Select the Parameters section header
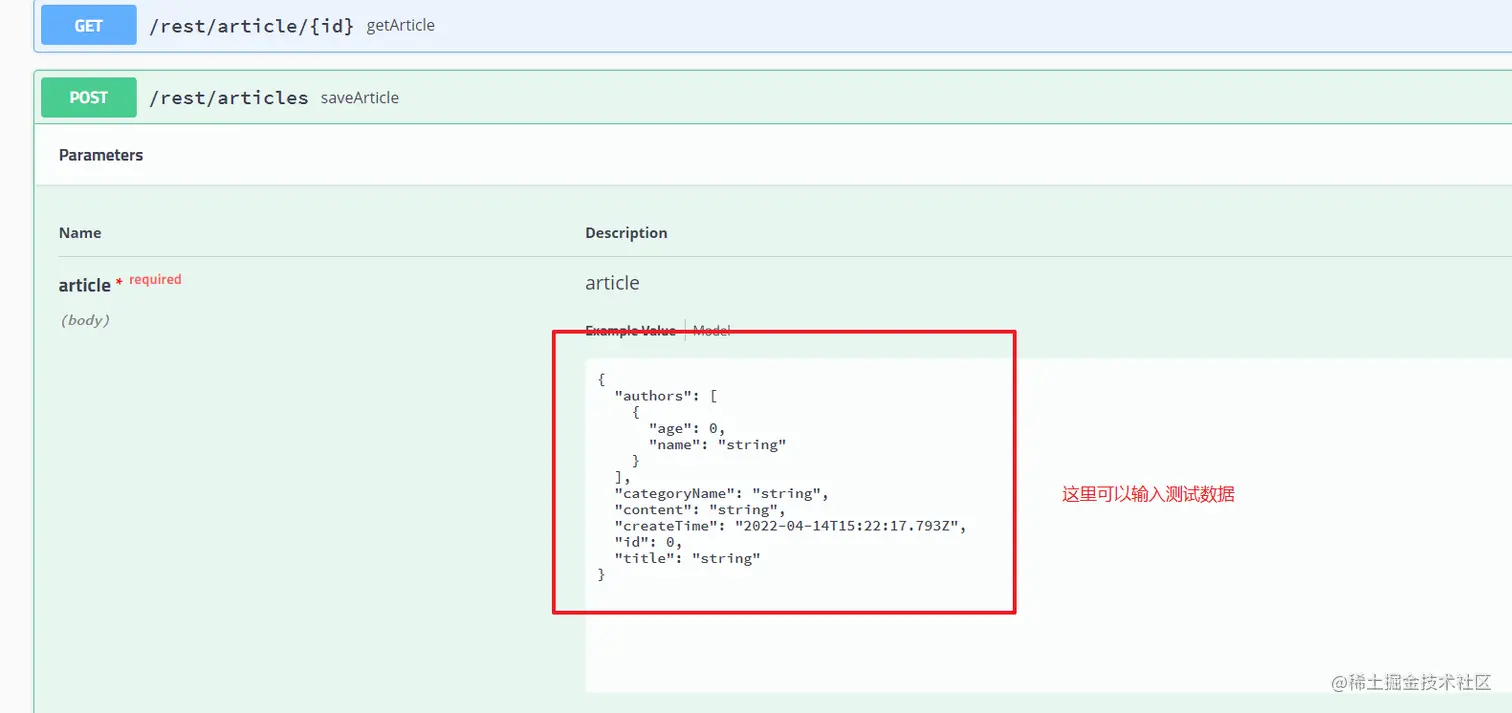1512x713 pixels. (x=101, y=155)
